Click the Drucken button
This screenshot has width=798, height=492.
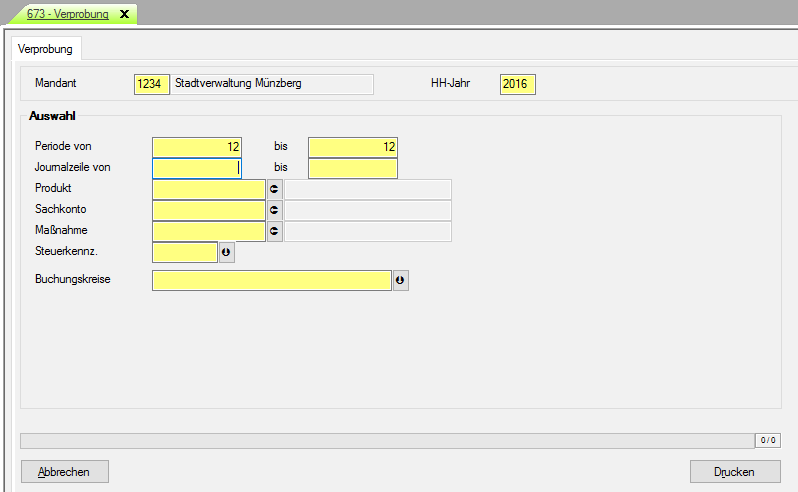[735, 471]
